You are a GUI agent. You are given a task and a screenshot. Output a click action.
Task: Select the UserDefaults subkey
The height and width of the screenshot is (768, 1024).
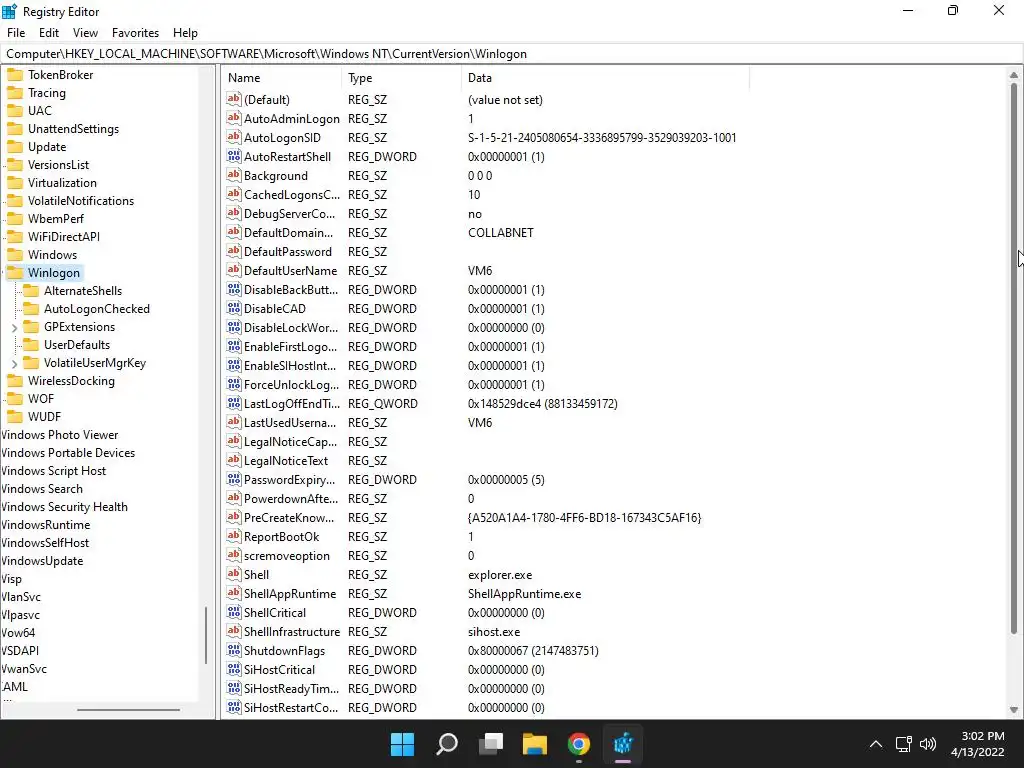click(77, 345)
